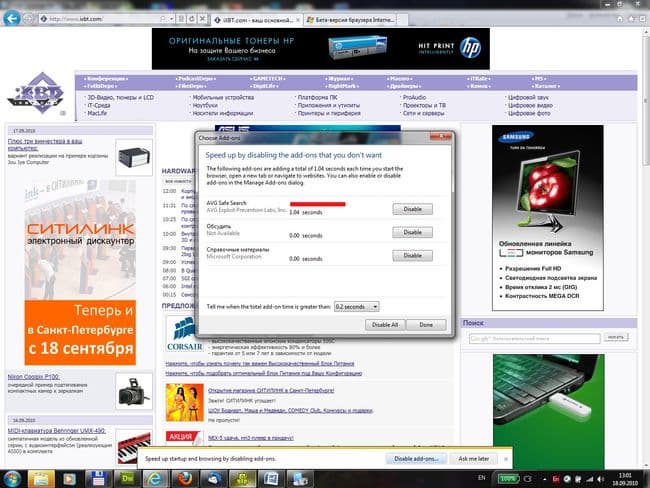Launch the media player taskbar icon

tap(69, 479)
